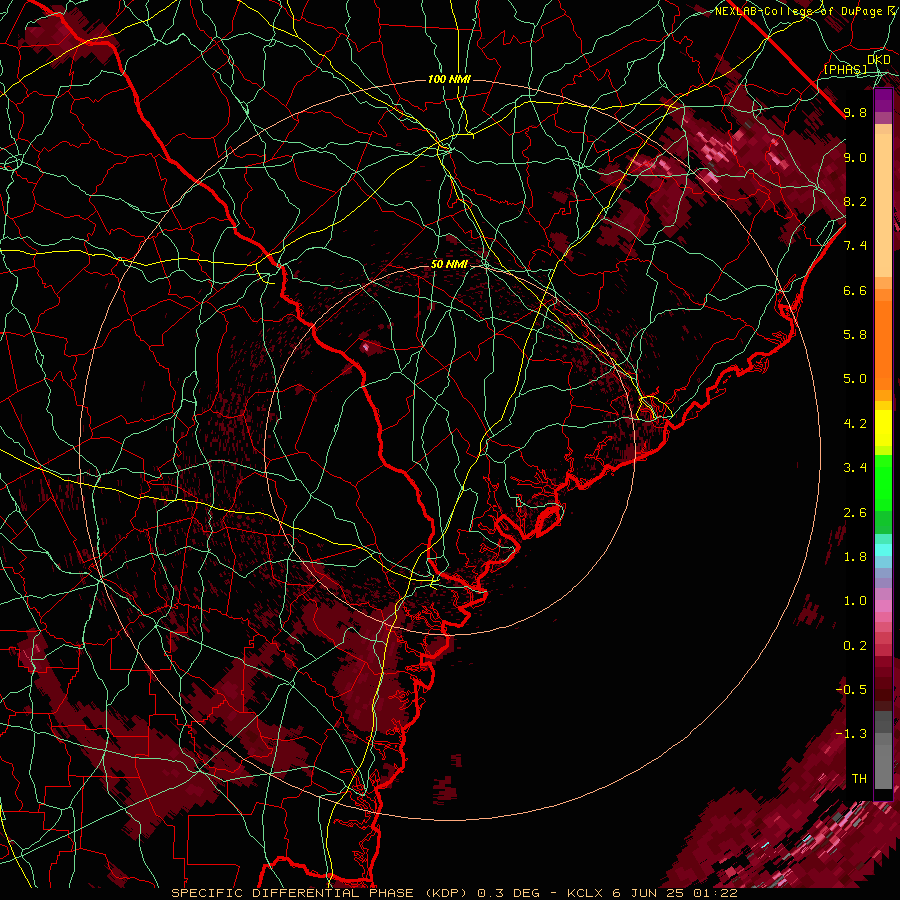This screenshot has width=900, height=900.
Task: Select the 9.8 value on the color scale
Action: 855,112
